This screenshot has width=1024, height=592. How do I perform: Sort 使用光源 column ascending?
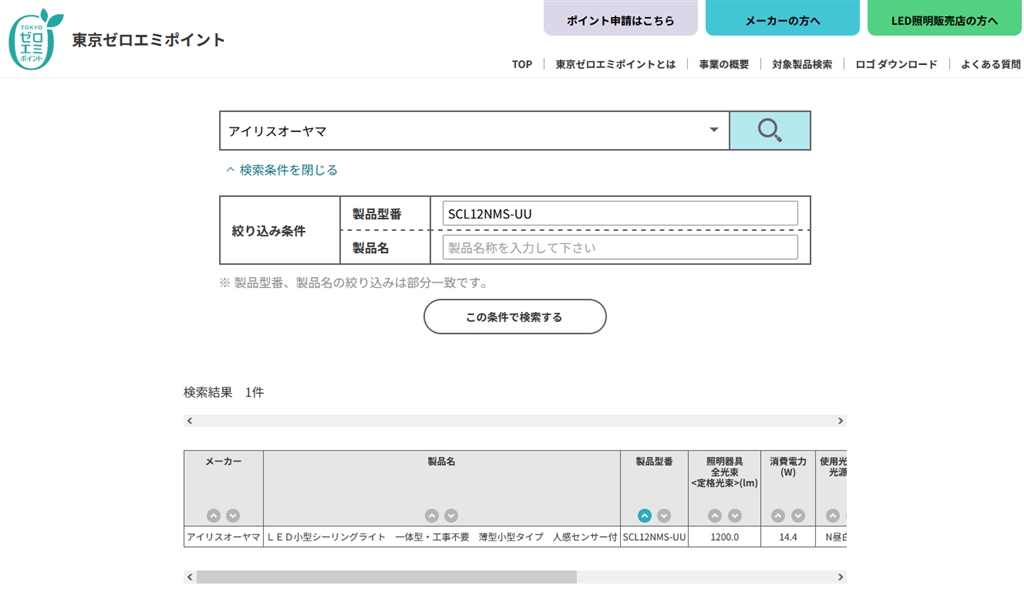833,516
